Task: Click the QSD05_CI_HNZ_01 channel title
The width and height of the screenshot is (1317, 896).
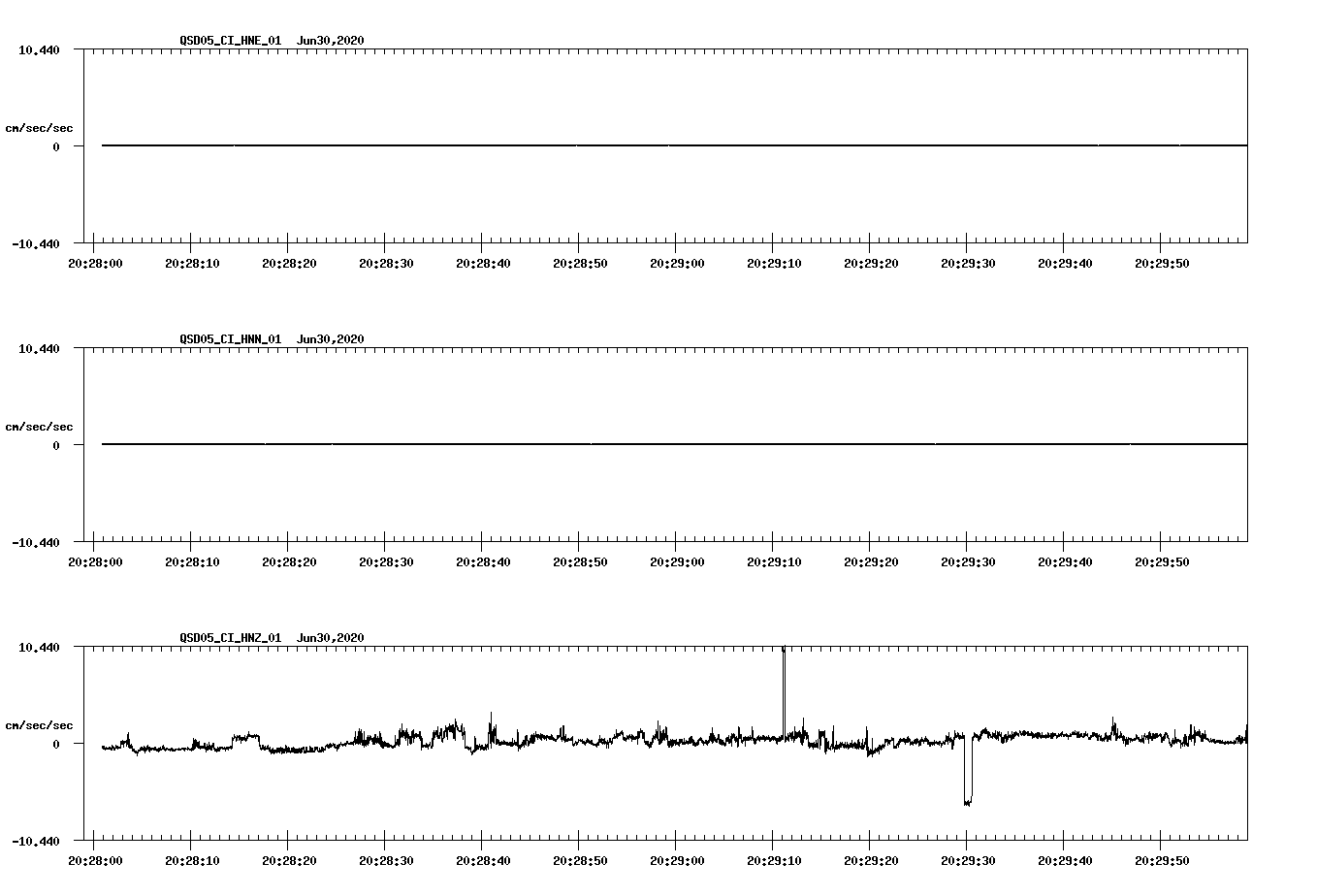Action: 231,638
